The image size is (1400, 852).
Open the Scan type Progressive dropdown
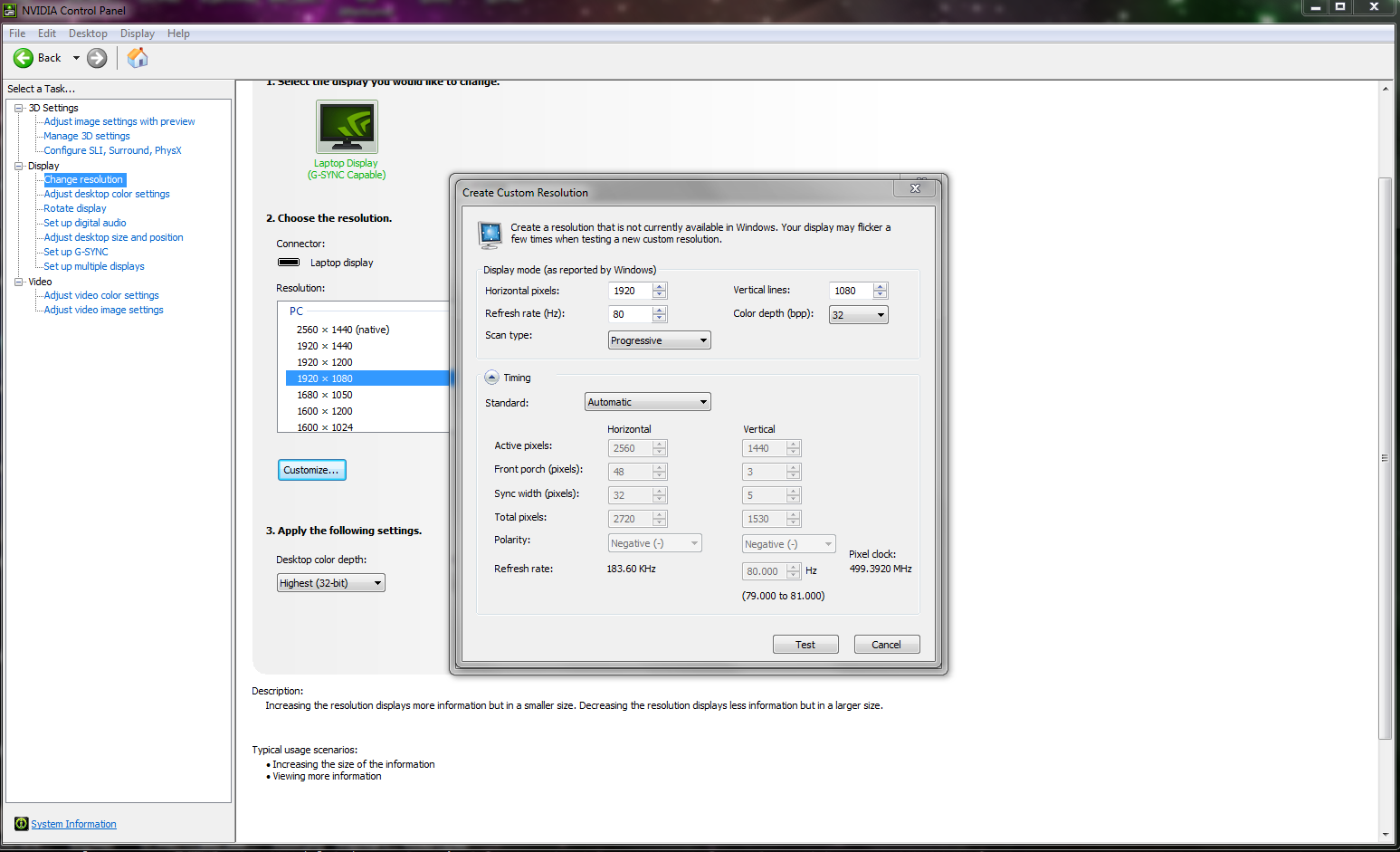click(659, 340)
